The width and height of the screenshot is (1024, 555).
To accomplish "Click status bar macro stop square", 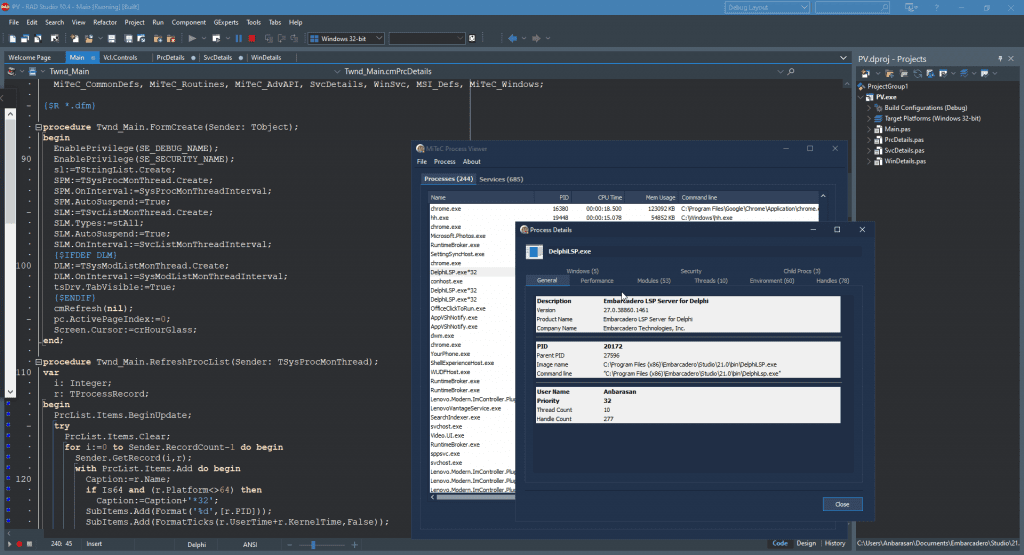I will pos(29,544).
